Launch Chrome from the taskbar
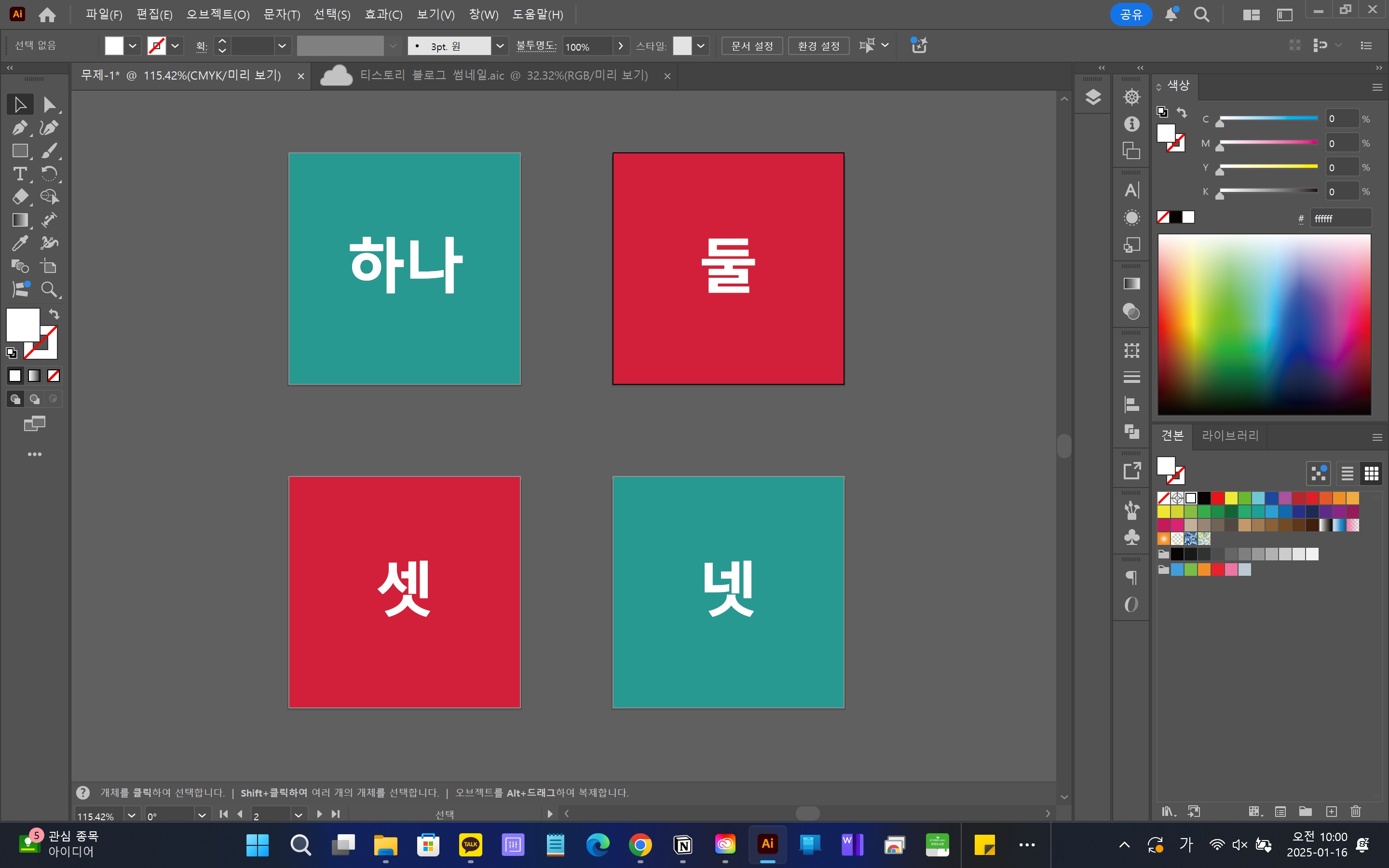Screen dimensions: 1389x868 click(640, 845)
